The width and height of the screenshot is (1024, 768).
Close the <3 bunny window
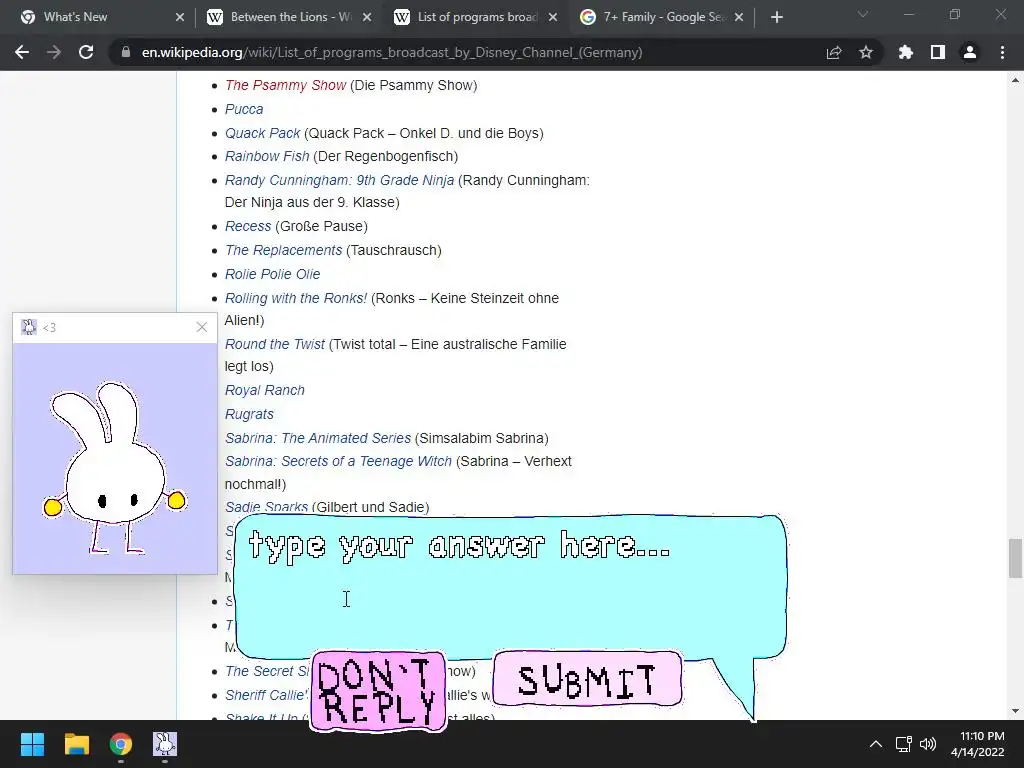pyautogui.click(x=202, y=327)
